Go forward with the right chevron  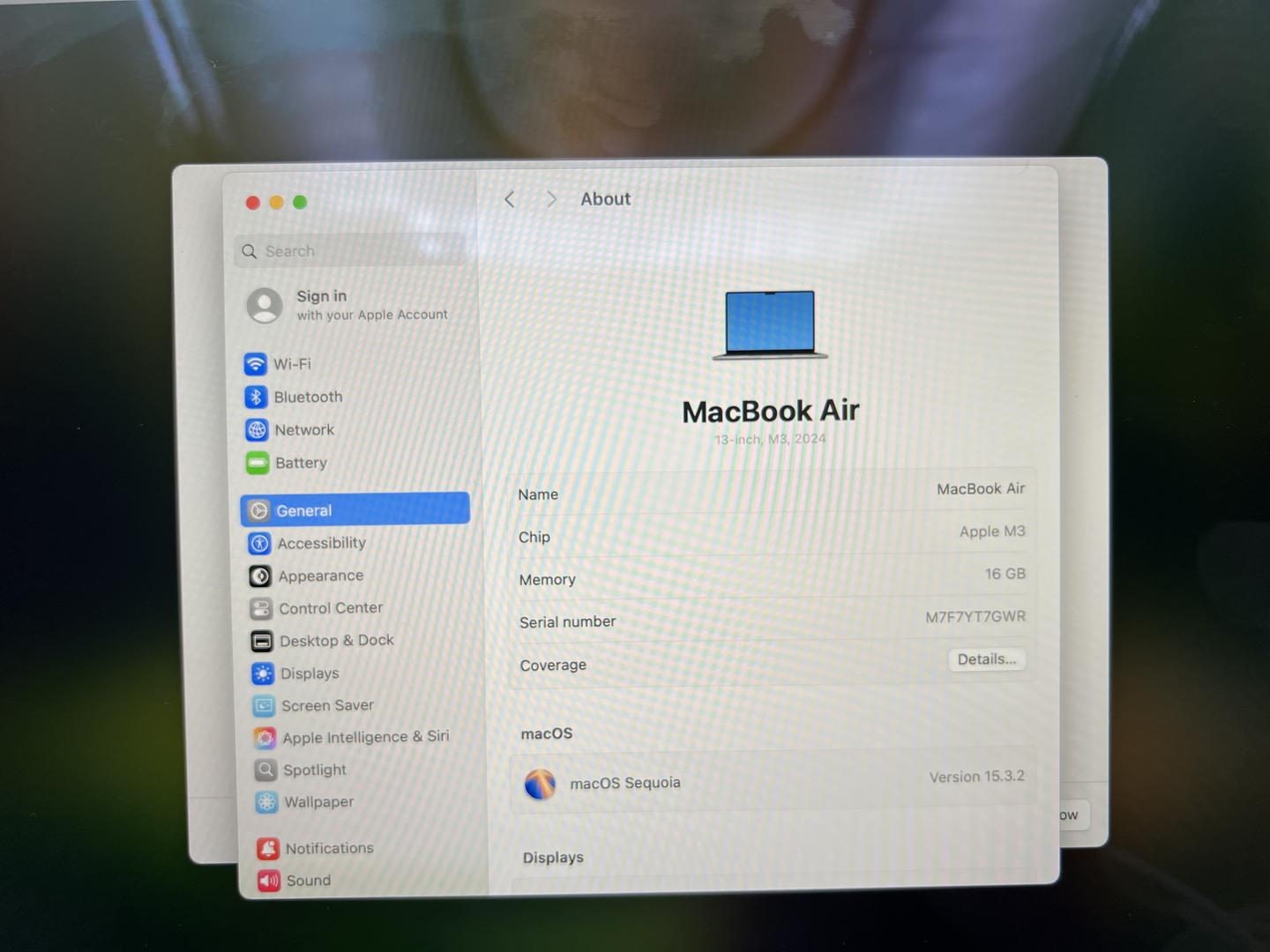(x=551, y=199)
